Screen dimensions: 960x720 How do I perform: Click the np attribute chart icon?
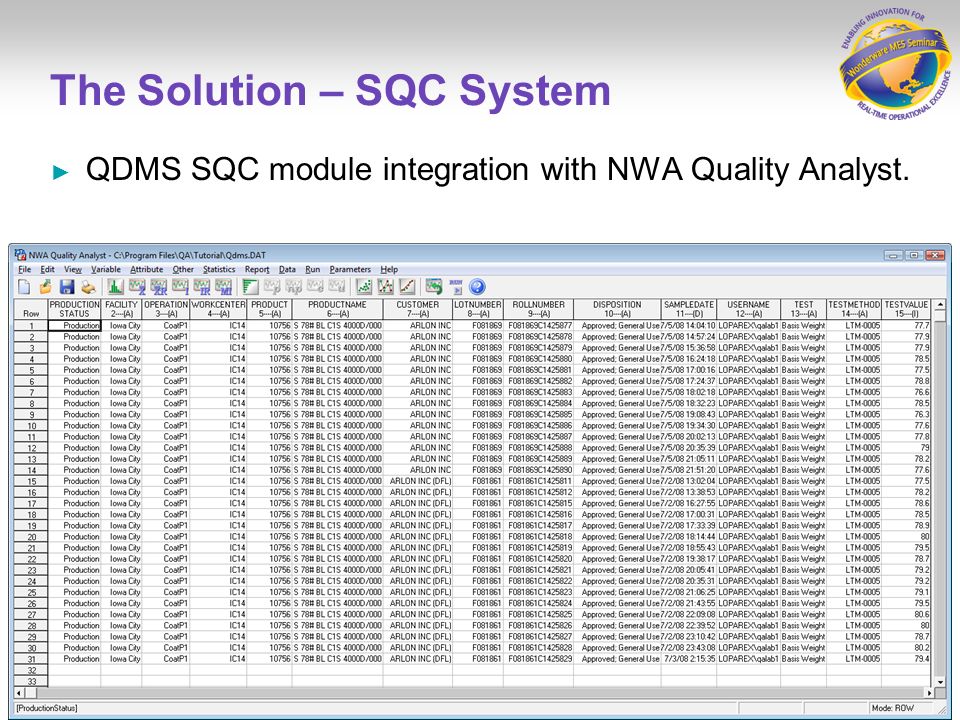(x=293, y=287)
